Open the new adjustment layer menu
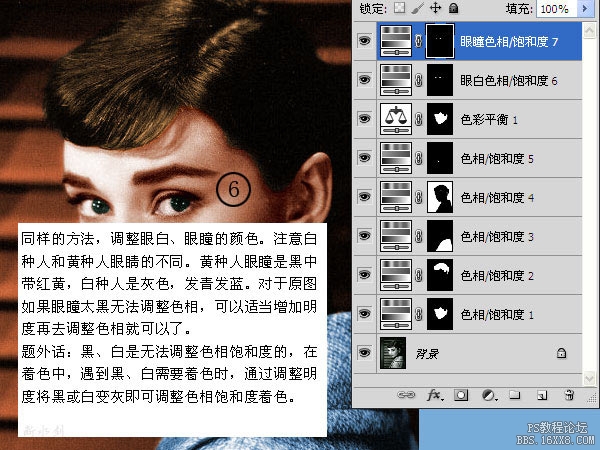The width and height of the screenshot is (600, 450). tap(487, 395)
